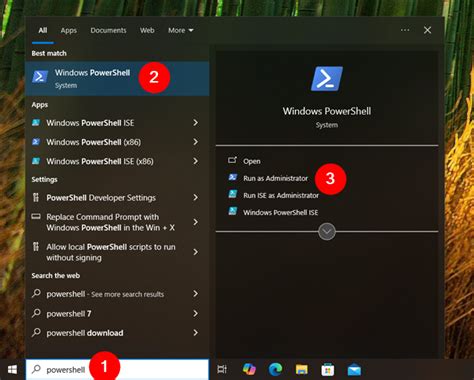
Task: Click the Replace Command Prompt setting icon
Action: [x=36, y=217]
